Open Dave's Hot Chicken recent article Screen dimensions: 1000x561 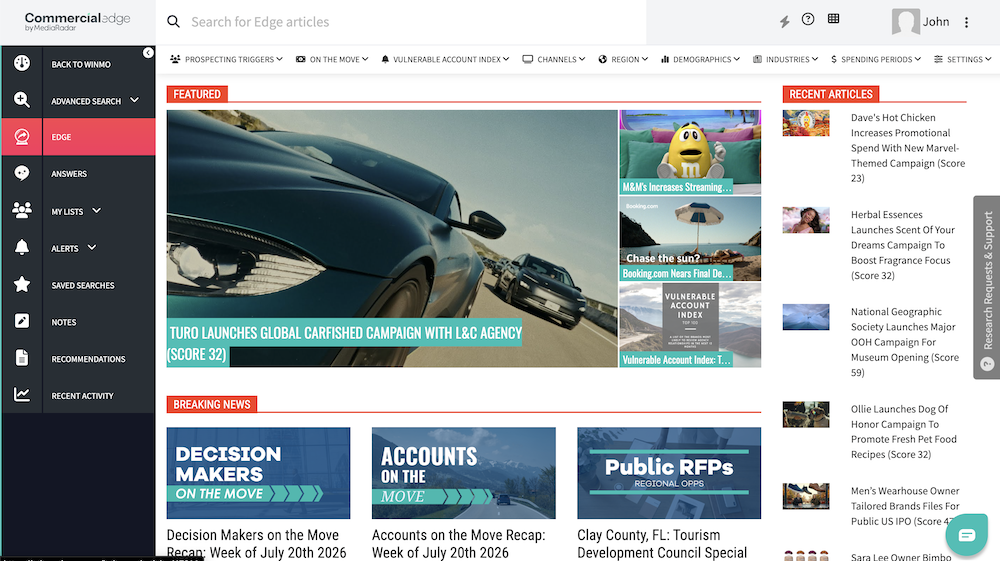pyautogui.click(x=908, y=148)
